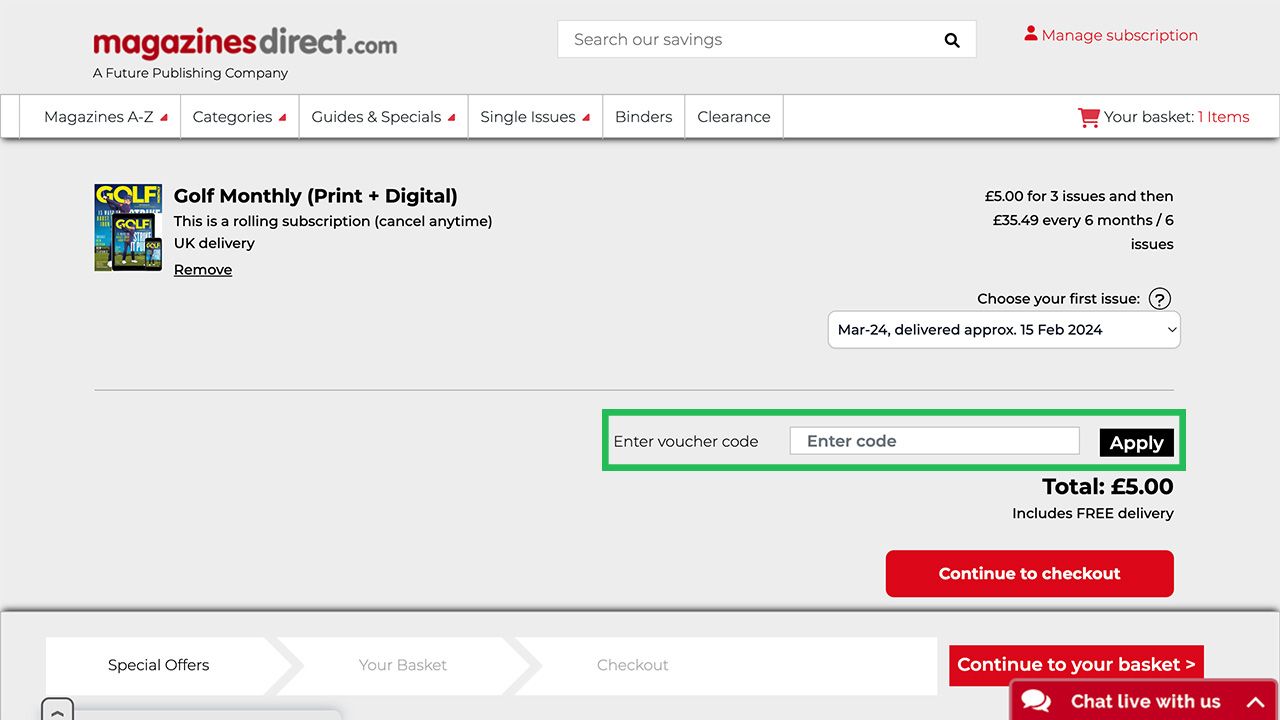Expand the chat widget with the up chevron
Screen dimensions: 1280x720
[x=1255, y=702]
